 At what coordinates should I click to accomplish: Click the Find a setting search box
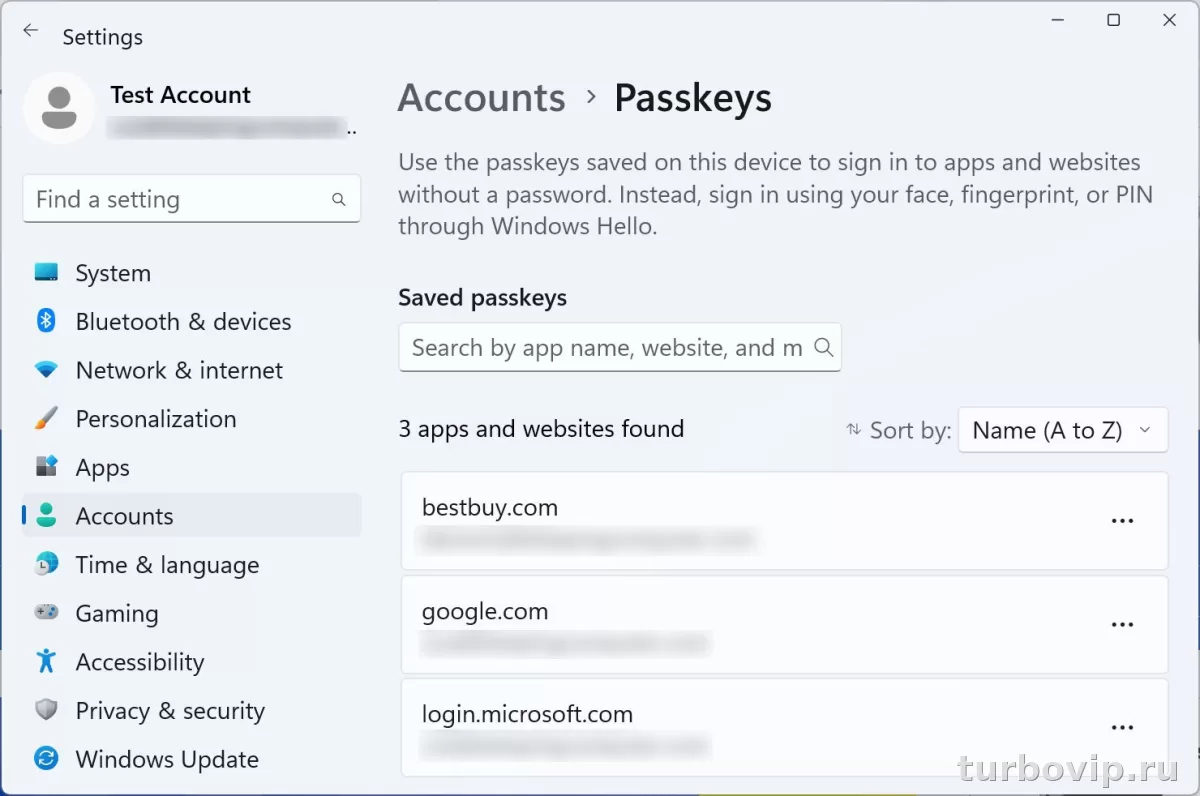pos(191,199)
